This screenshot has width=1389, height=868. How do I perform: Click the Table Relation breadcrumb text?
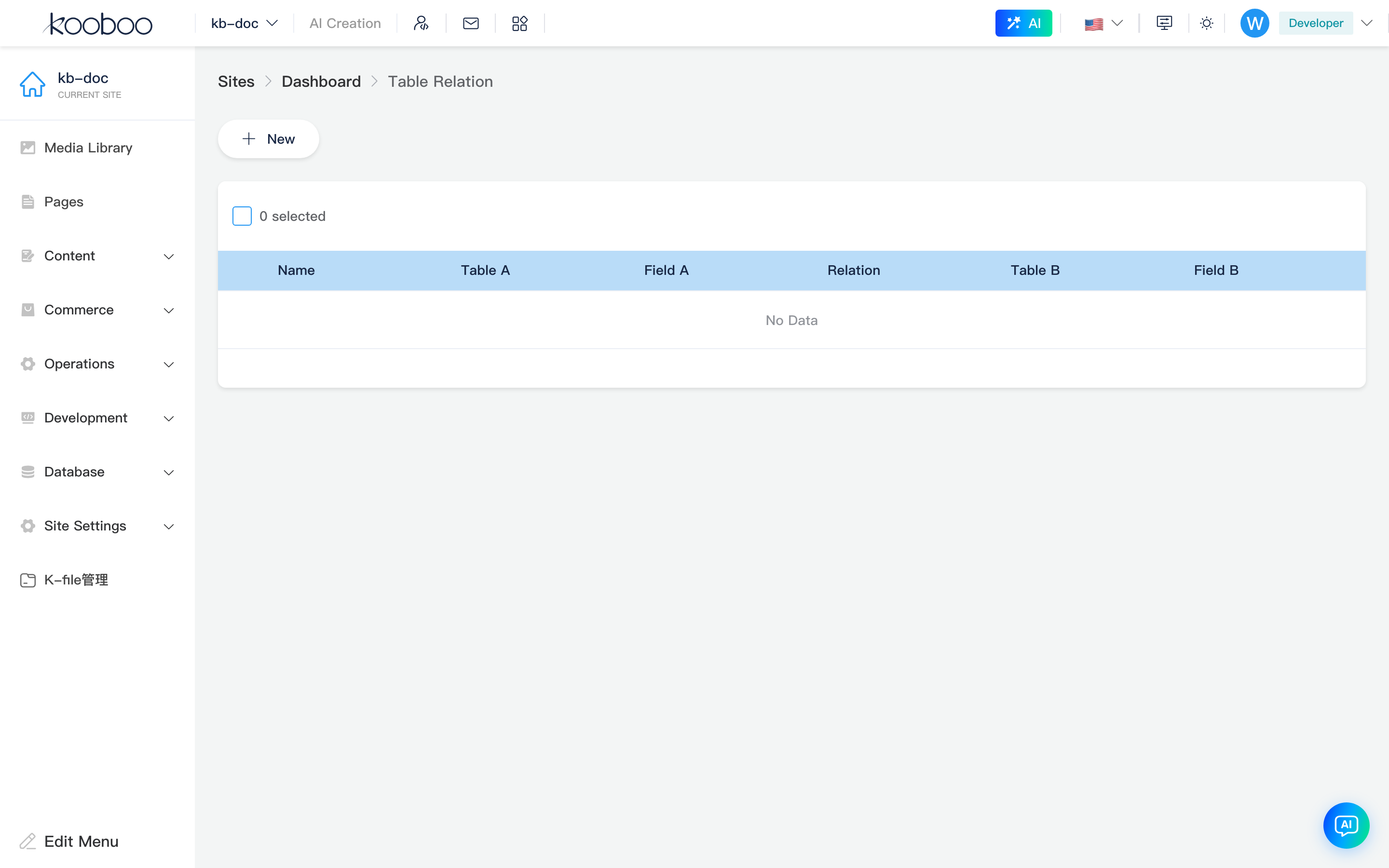pos(440,81)
